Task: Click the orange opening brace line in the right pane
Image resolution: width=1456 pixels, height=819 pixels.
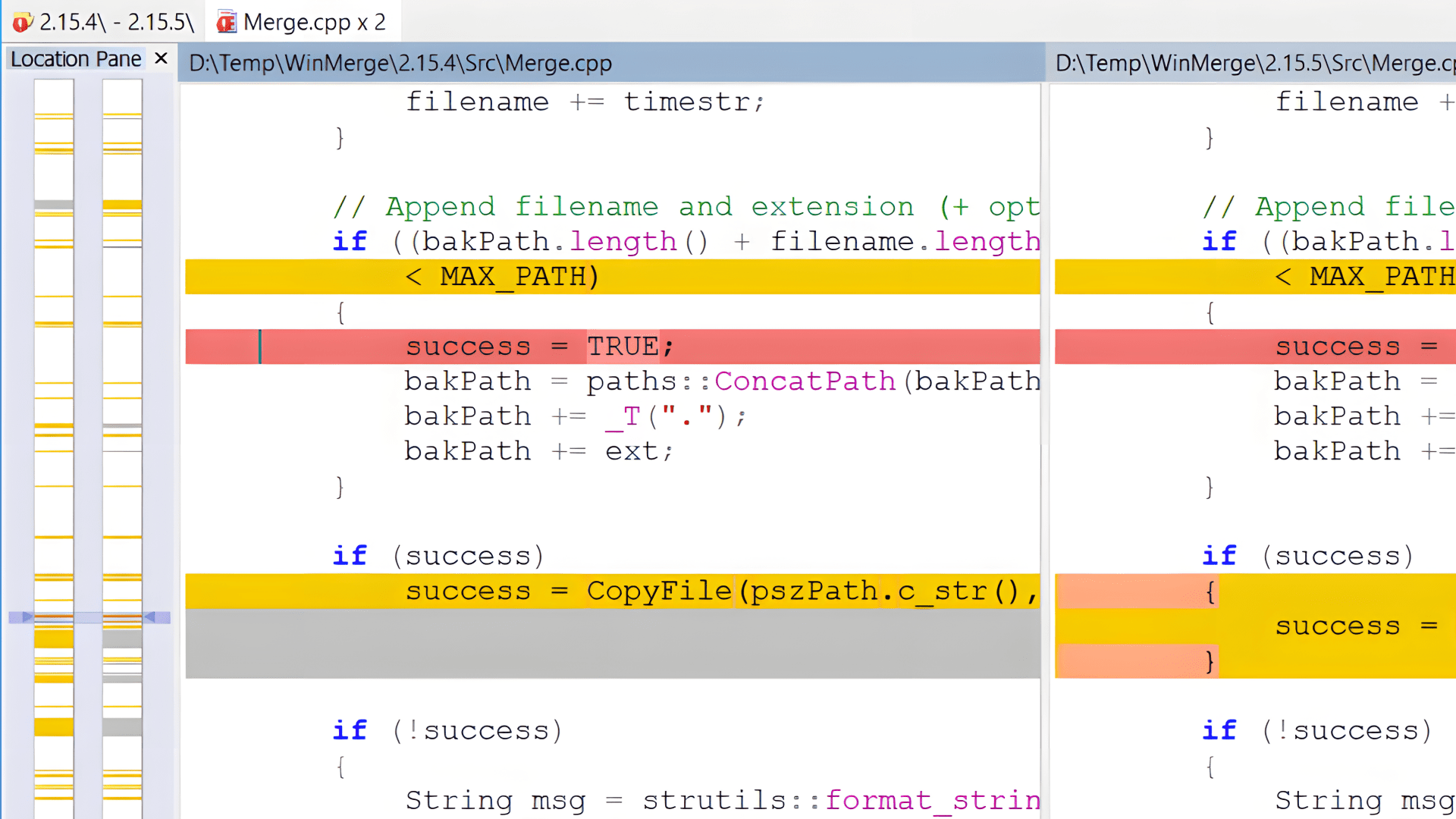Action: (x=1255, y=591)
